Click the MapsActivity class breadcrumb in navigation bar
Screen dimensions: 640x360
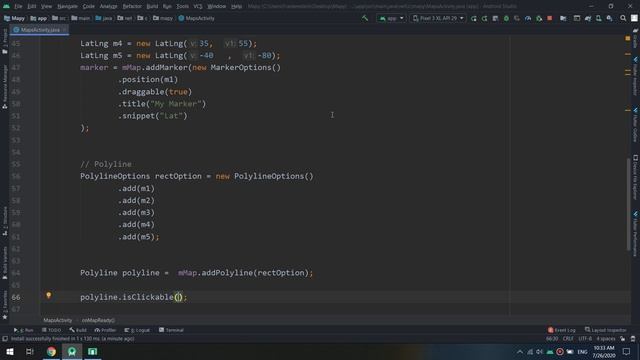(197, 18)
